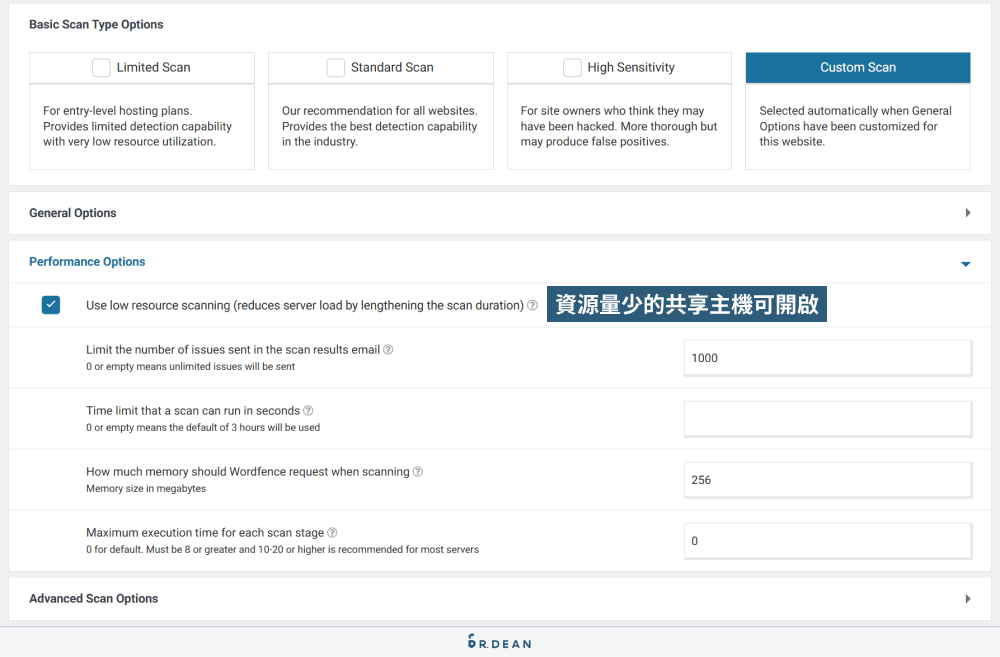The width and height of the screenshot is (1000, 657).
Task: Select the Custom Scan type
Action: (x=857, y=67)
